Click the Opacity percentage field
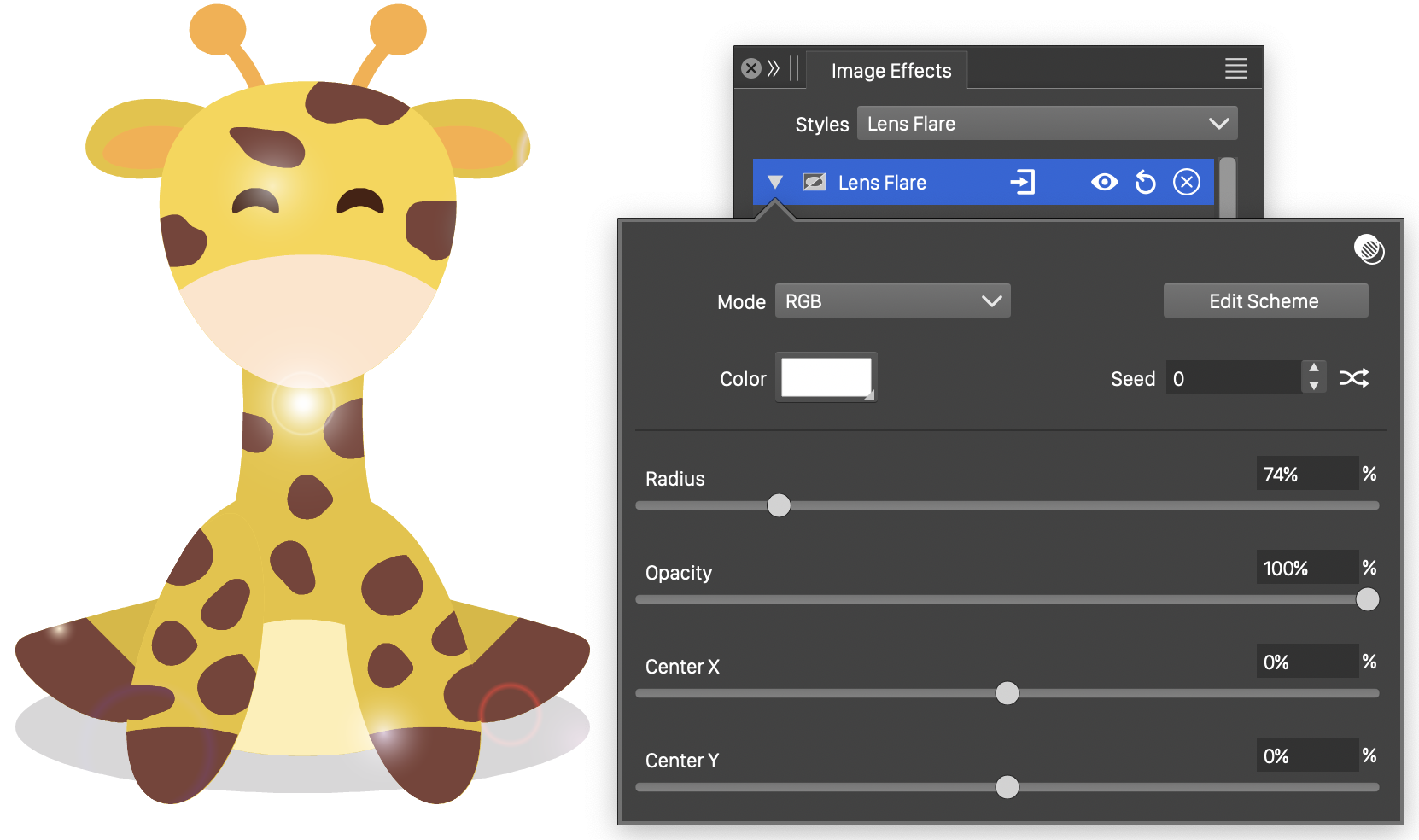 [1306, 568]
